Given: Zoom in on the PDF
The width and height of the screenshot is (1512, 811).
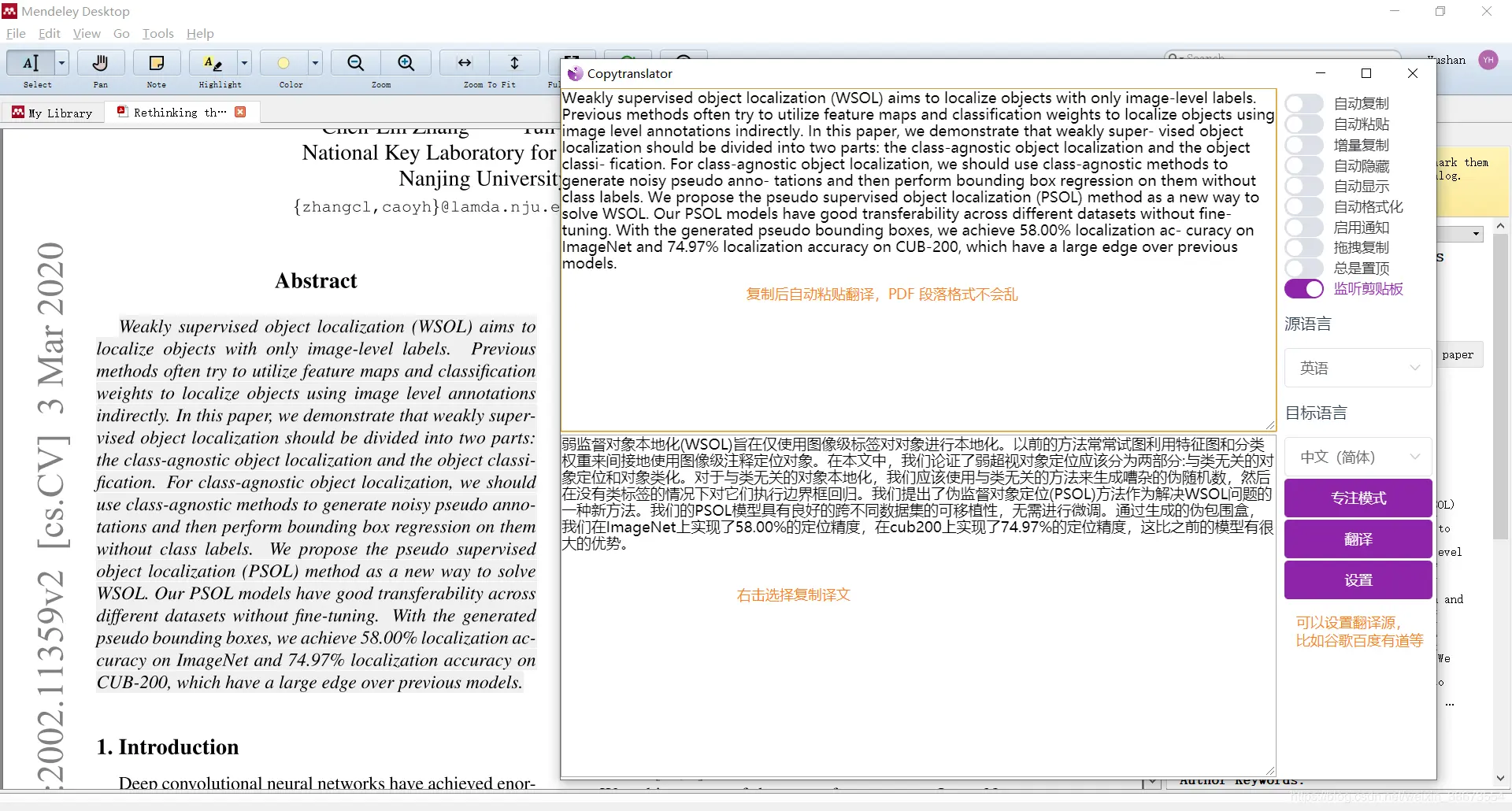Looking at the screenshot, I should pos(406,63).
